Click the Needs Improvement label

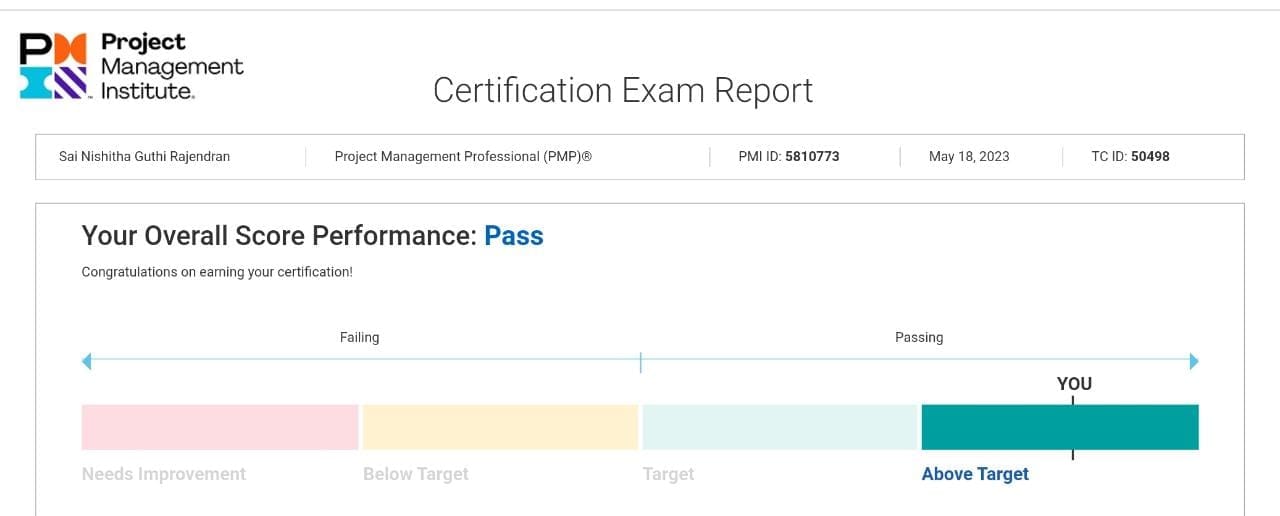(164, 474)
